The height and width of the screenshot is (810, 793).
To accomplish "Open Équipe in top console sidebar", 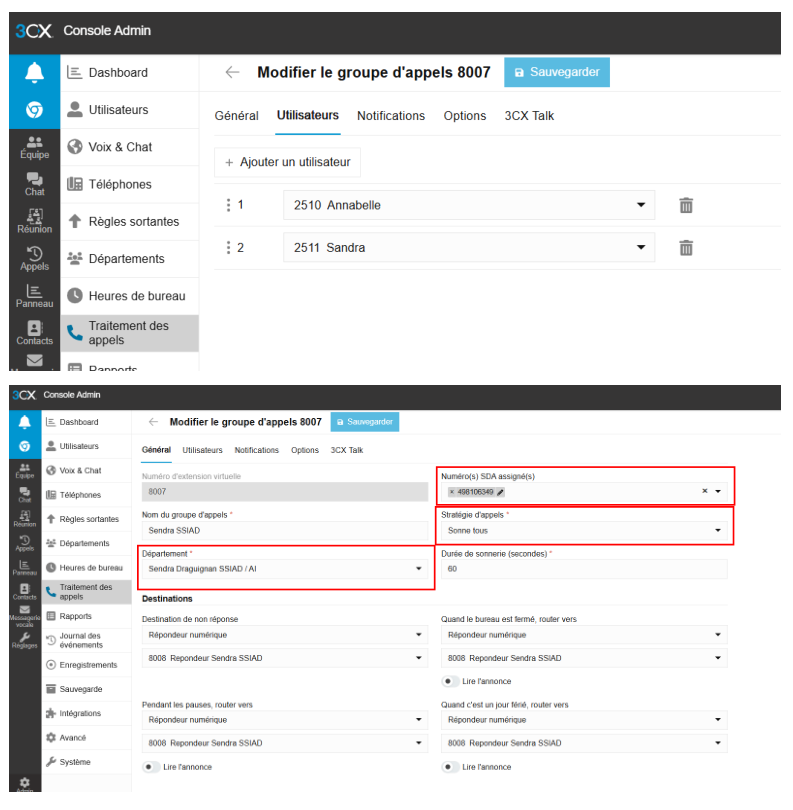I will pyautogui.click(x=35, y=147).
